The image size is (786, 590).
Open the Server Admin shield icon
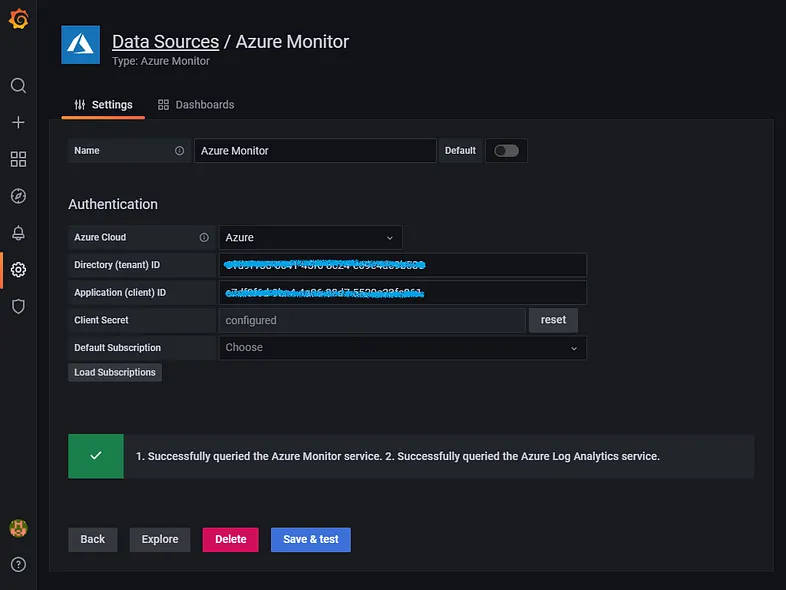(19, 306)
